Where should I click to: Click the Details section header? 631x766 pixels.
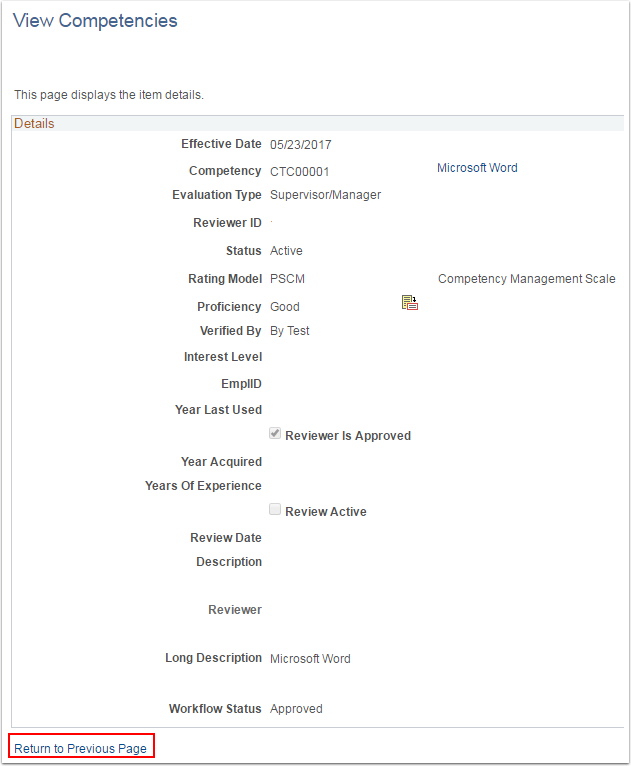(x=34, y=123)
